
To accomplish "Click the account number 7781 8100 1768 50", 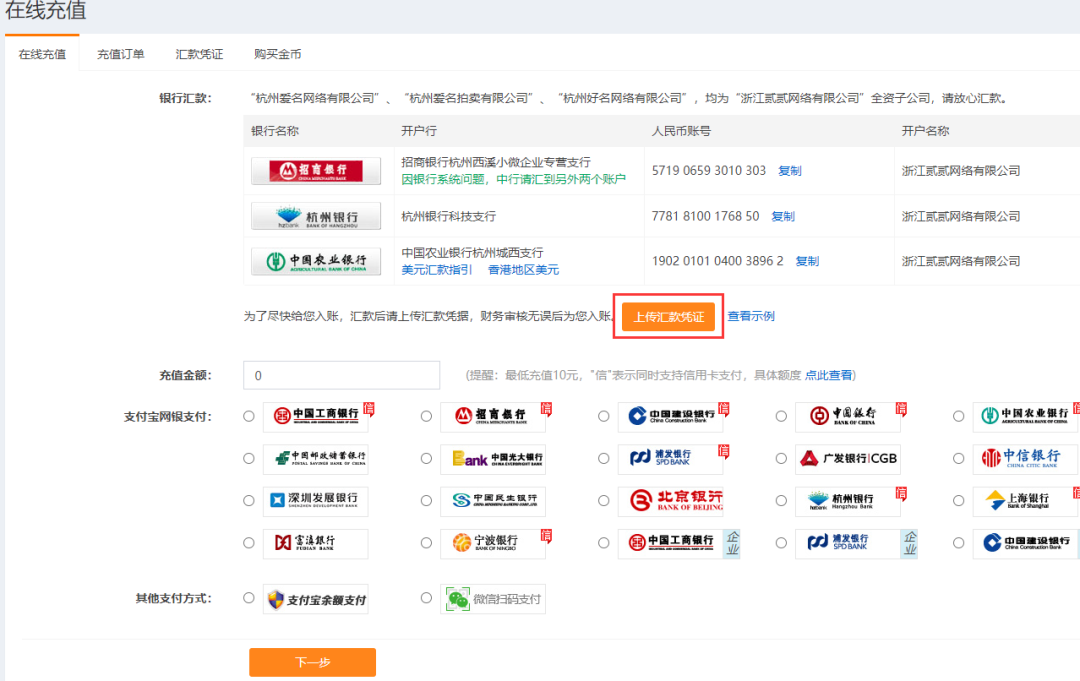I will 705,216.
